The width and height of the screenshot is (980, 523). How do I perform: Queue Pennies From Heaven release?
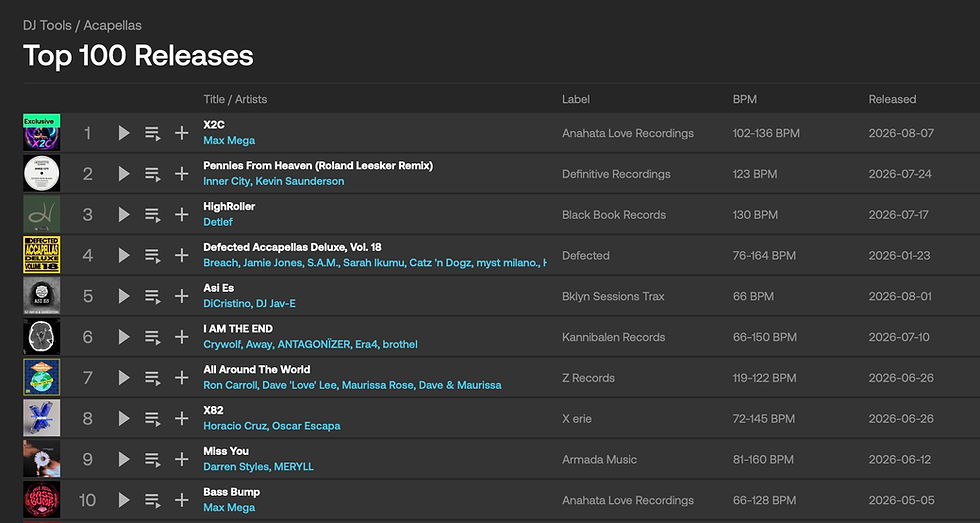coord(152,174)
